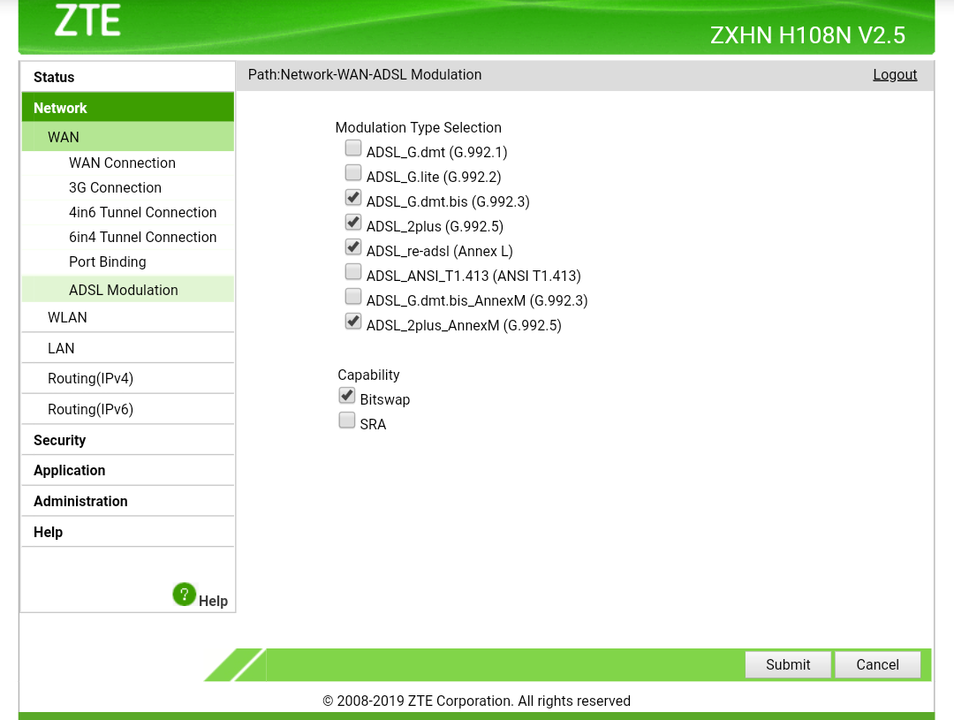The width and height of the screenshot is (954, 720).
Task: Click the ZTE Corporation copyright text
Action: pyautogui.click(x=476, y=701)
